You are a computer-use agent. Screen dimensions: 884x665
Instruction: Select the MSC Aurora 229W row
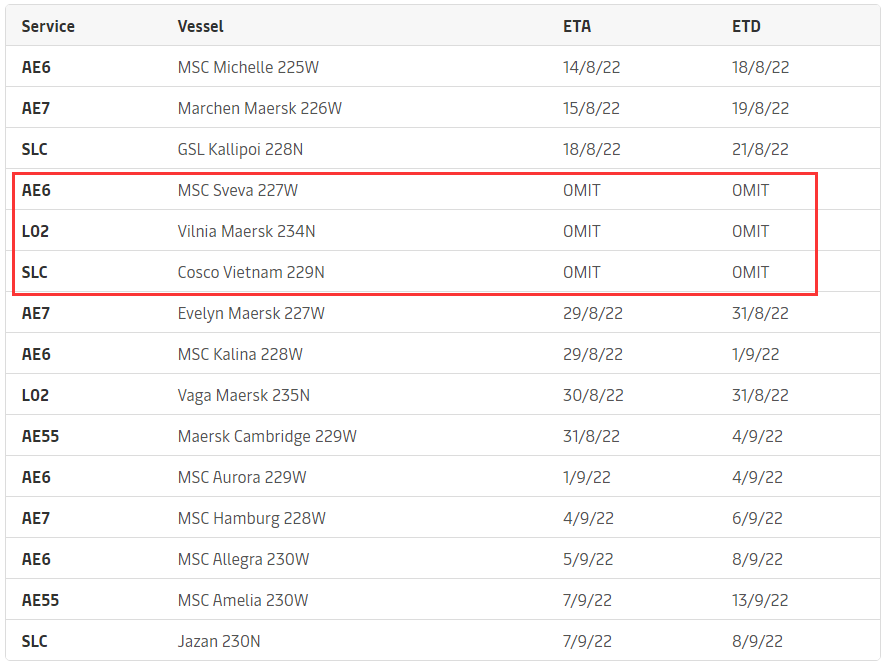click(242, 478)
